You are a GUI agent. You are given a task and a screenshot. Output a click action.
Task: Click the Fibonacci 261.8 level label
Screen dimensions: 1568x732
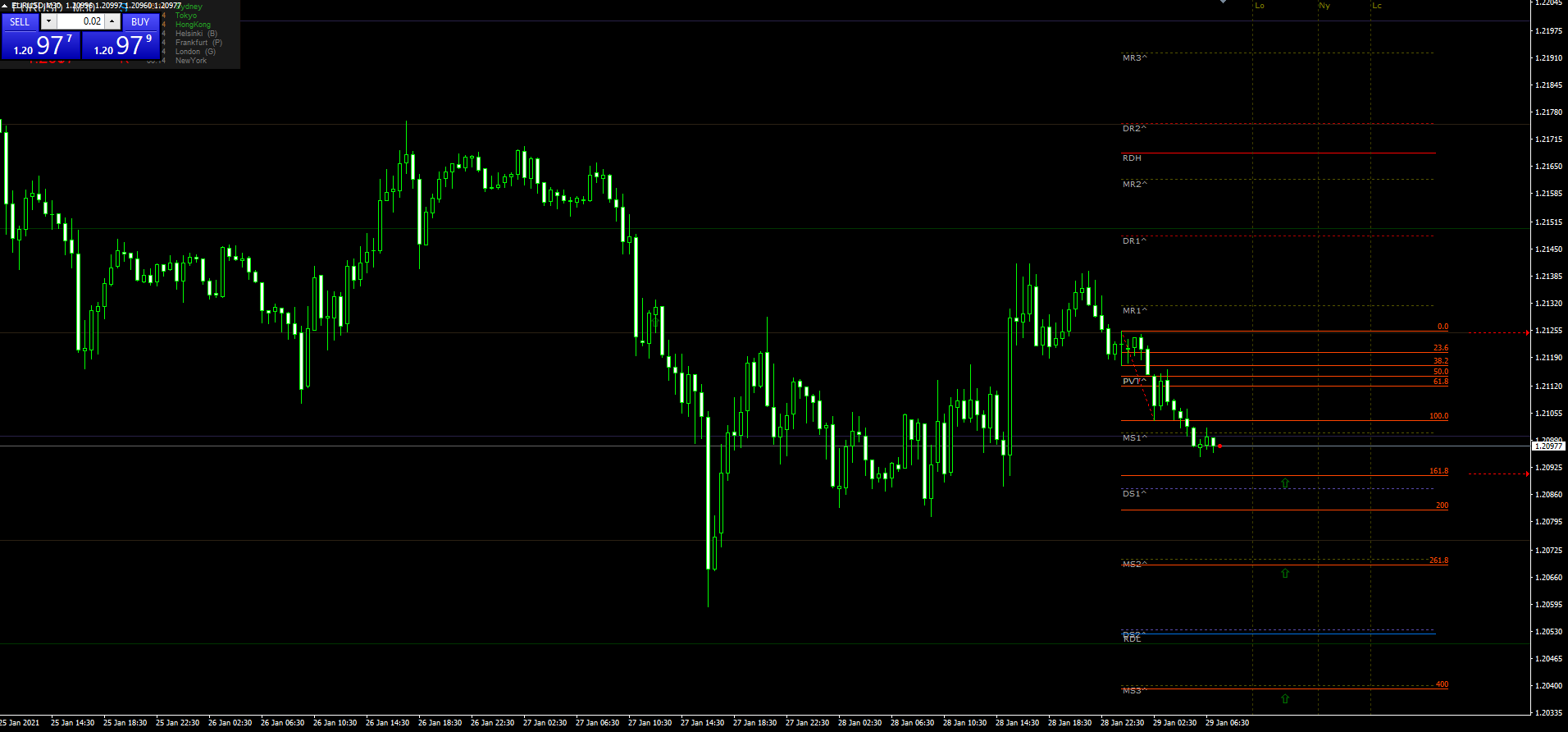[1439, 560]
